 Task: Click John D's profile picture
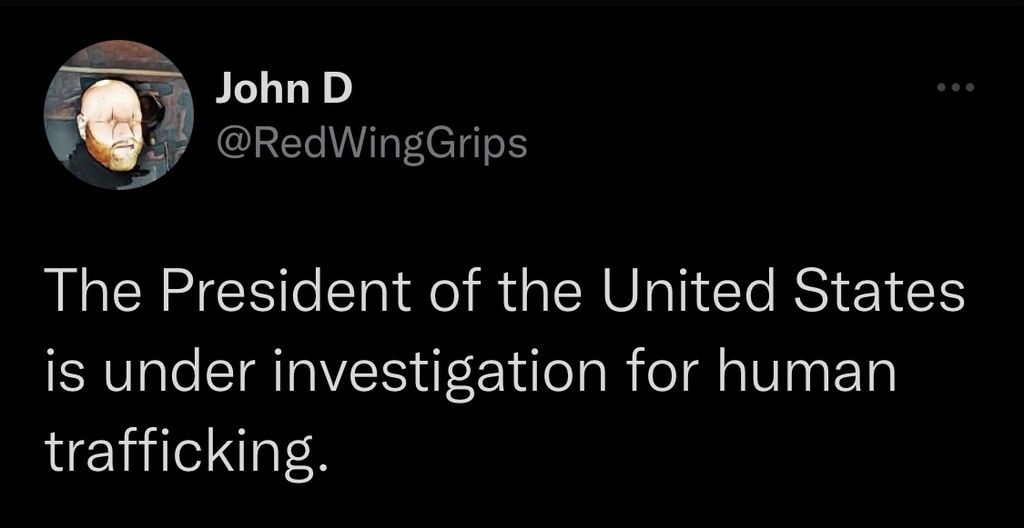coord(118,115)
